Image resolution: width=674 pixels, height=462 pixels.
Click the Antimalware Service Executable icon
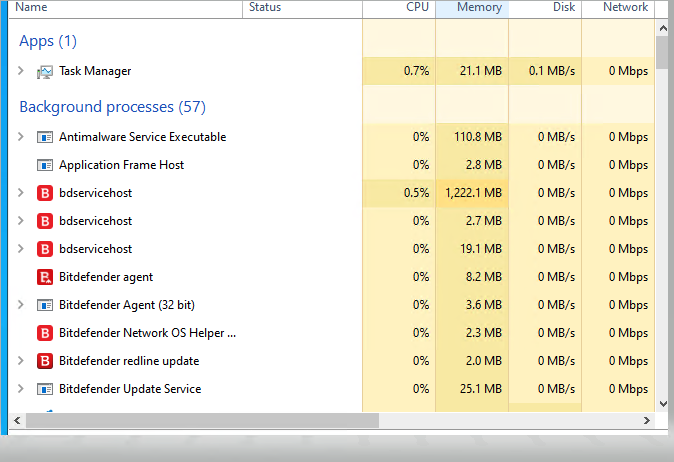pos(45,137)
